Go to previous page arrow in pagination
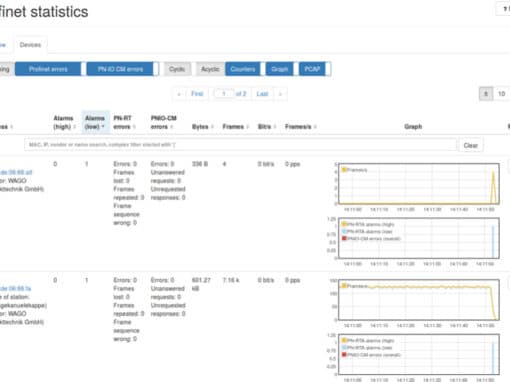 (179, 94)
